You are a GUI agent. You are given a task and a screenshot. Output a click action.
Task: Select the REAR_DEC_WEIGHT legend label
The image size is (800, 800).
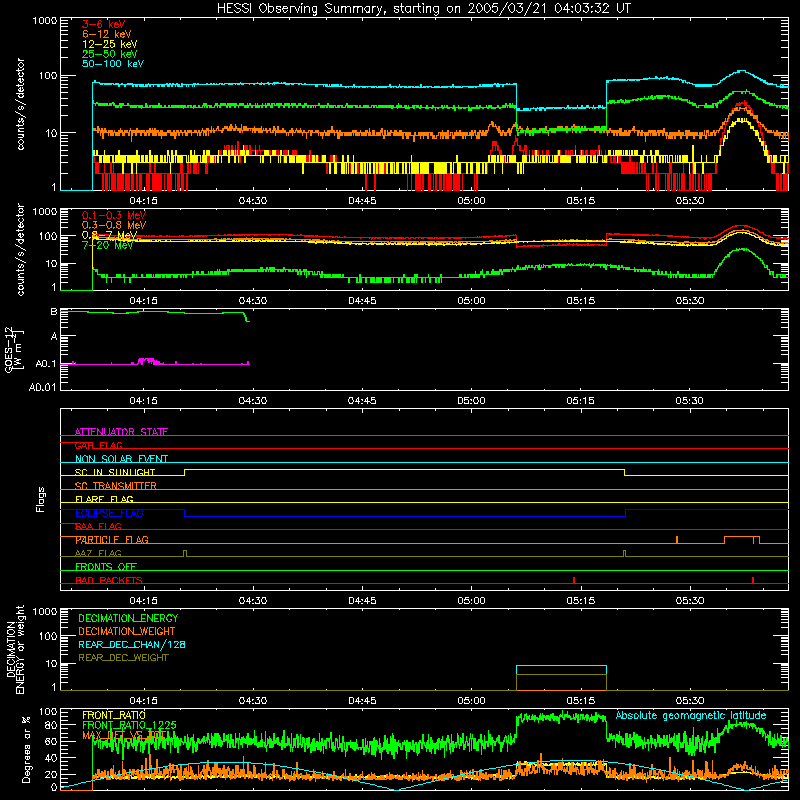(123, 658)
